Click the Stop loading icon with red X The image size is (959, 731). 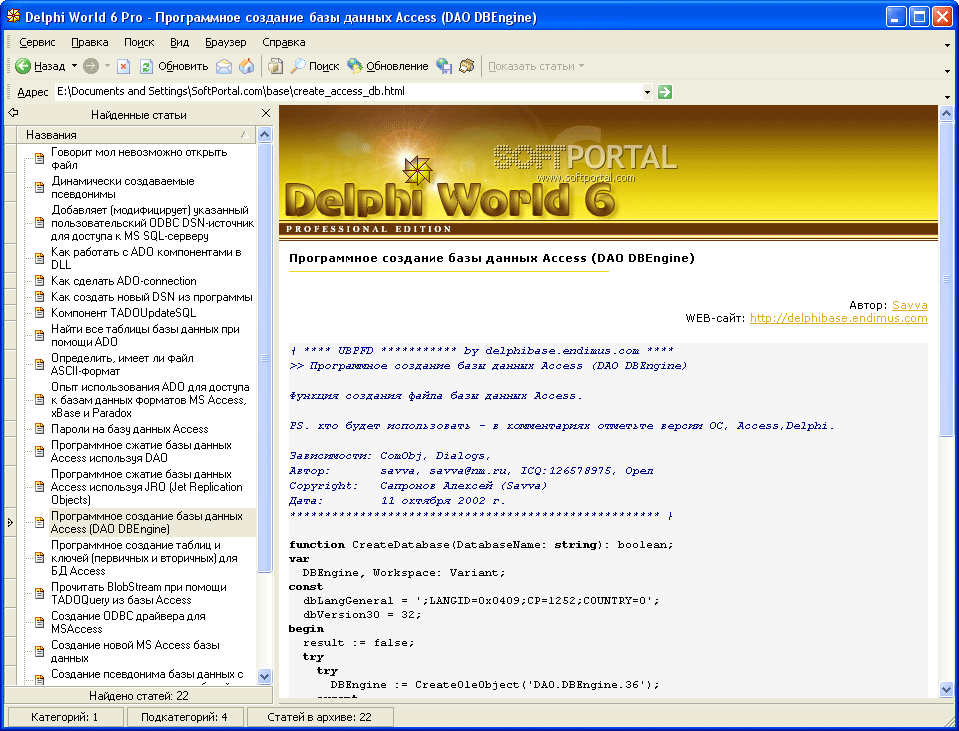coord(124,66)
